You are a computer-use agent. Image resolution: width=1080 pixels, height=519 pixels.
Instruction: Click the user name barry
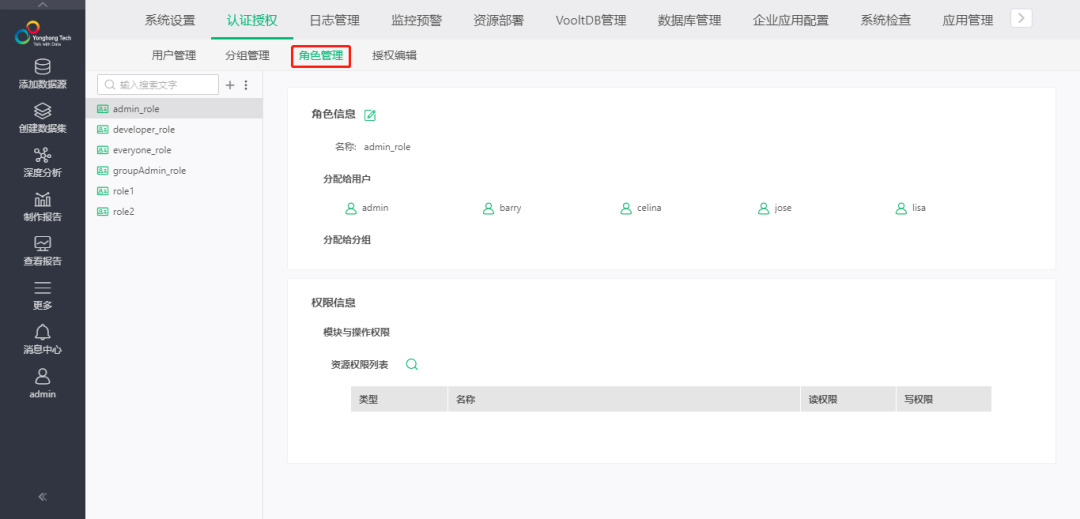pos(510,208)
